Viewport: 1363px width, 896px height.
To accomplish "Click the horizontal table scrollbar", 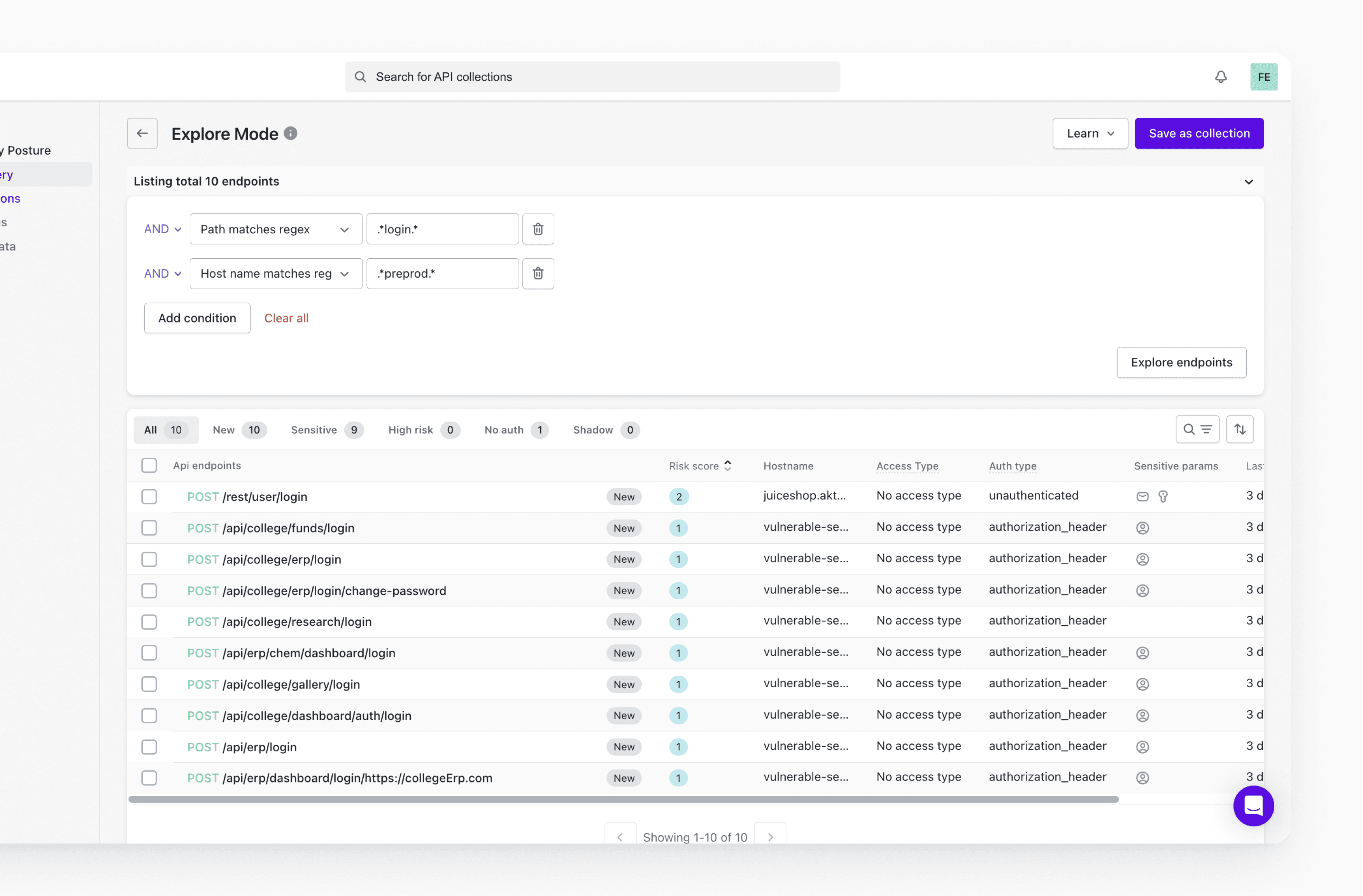I will click(623, 799).
